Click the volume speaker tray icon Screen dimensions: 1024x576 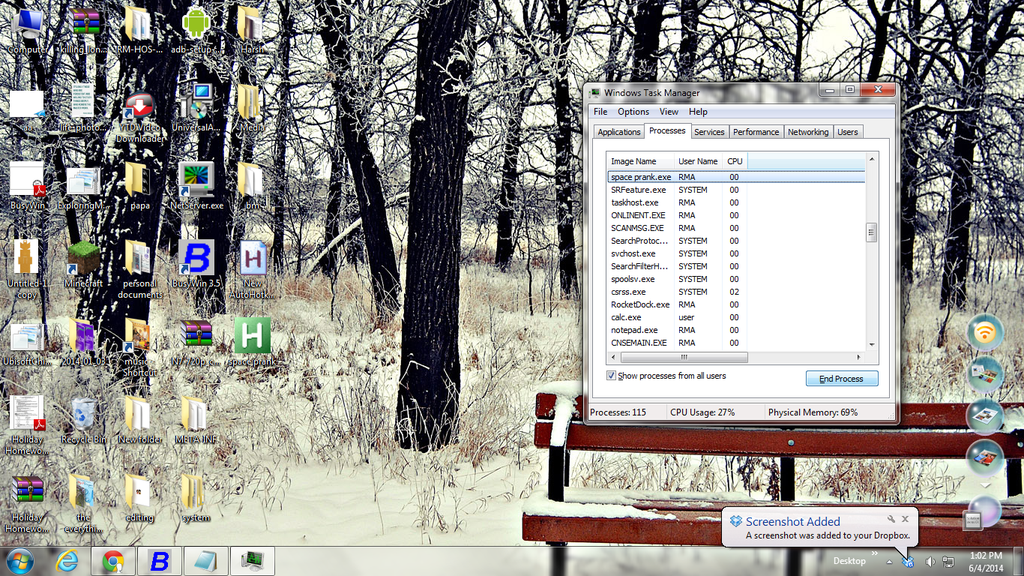coord(930,562)
